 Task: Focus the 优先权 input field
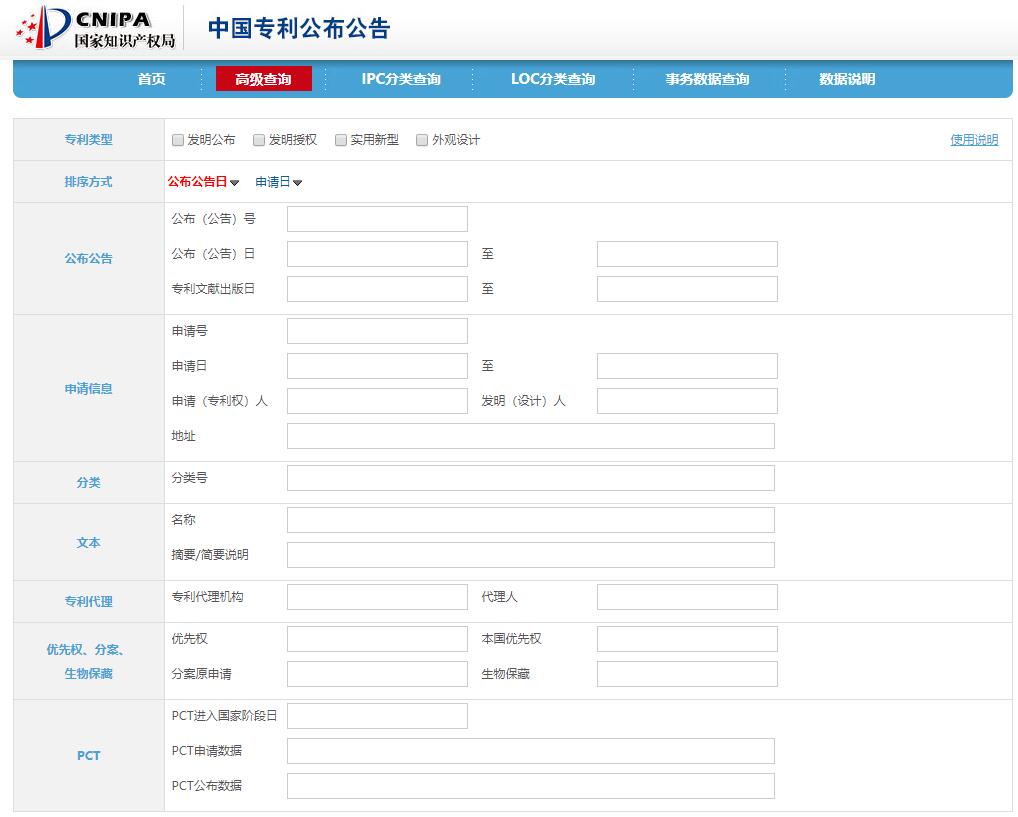(x=377, y=639)
